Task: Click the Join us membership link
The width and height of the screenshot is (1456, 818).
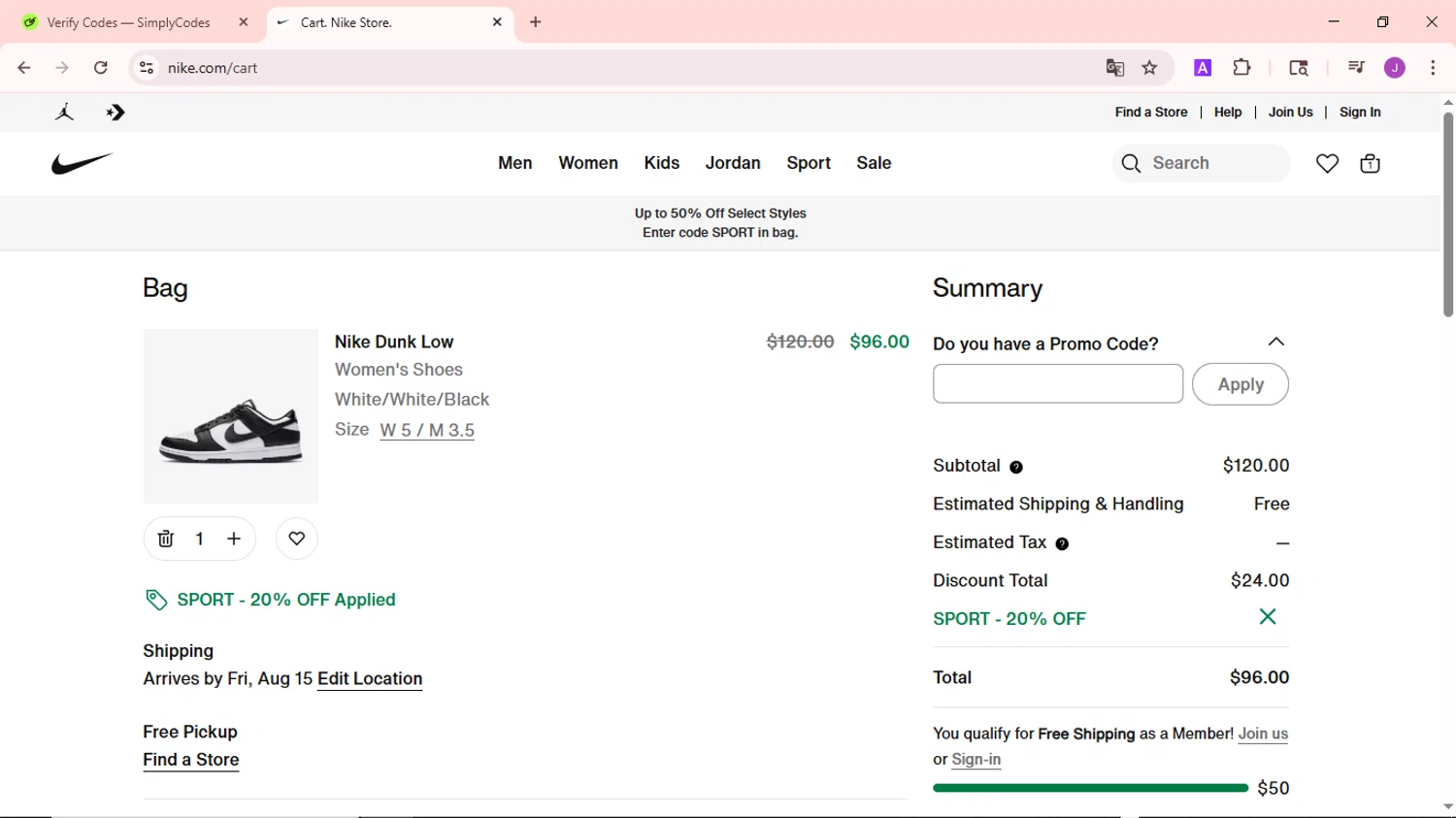Action: tap(1263, 735)
